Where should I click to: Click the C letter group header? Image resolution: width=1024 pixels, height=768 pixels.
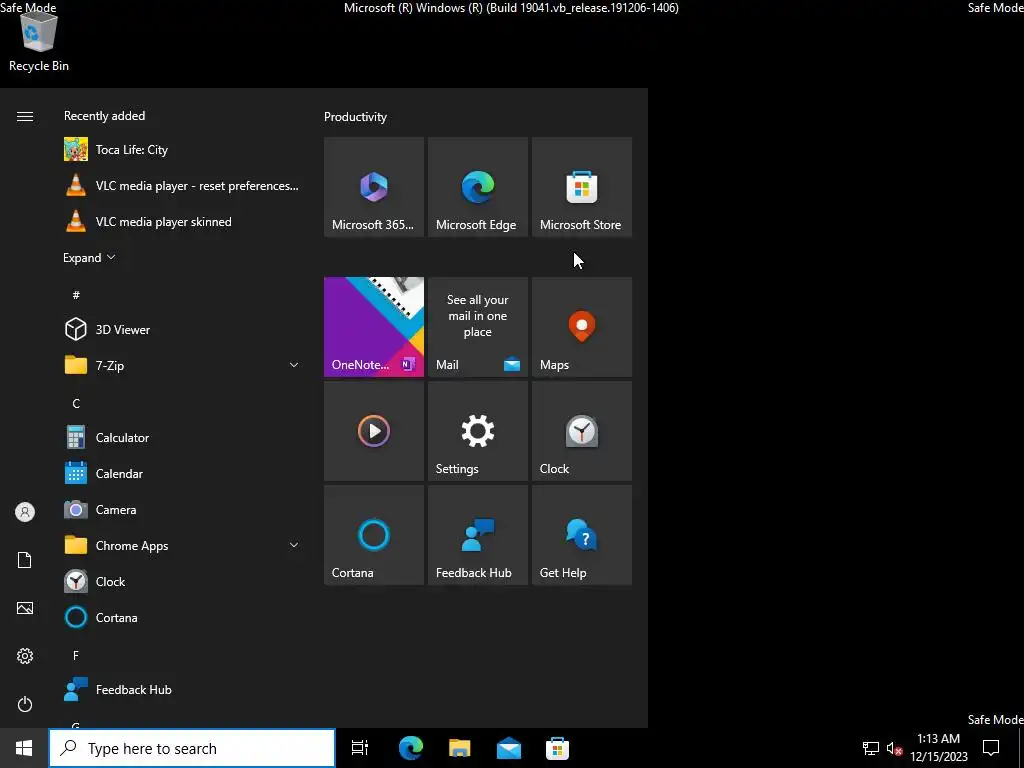(76, 403)
